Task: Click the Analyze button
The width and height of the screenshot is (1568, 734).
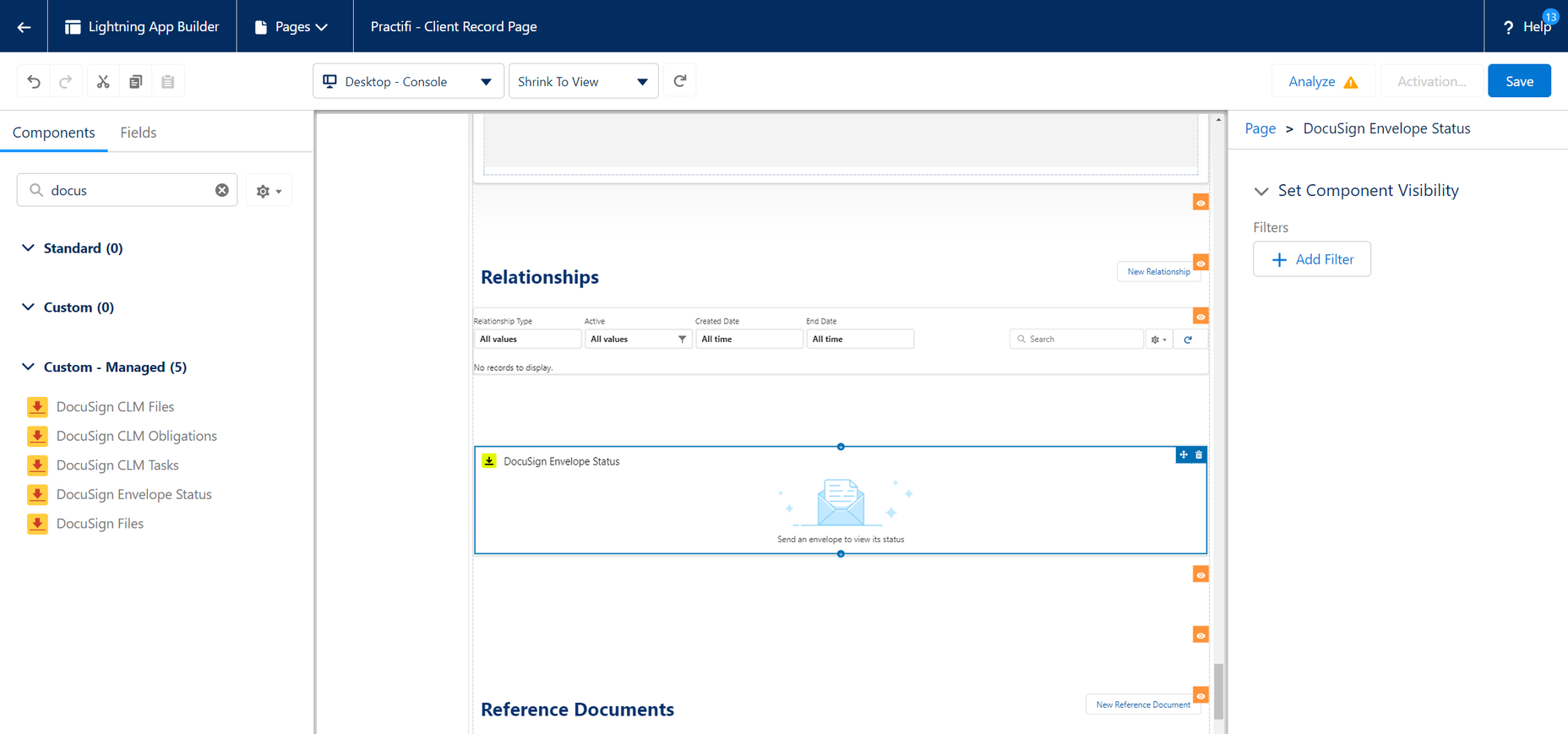Action: (1323, 81)
